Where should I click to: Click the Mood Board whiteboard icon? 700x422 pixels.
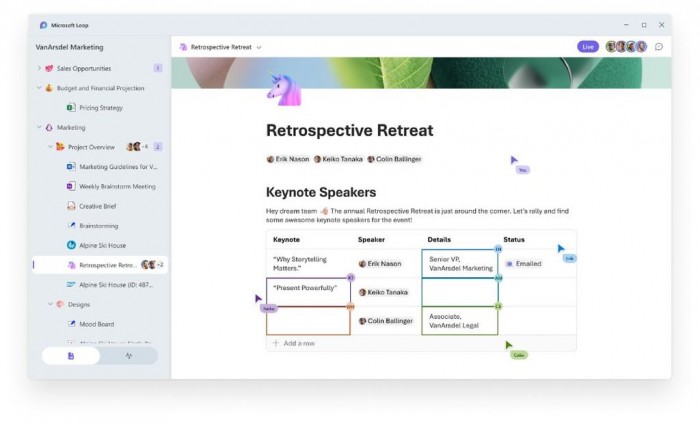click(x=71, y=324)
